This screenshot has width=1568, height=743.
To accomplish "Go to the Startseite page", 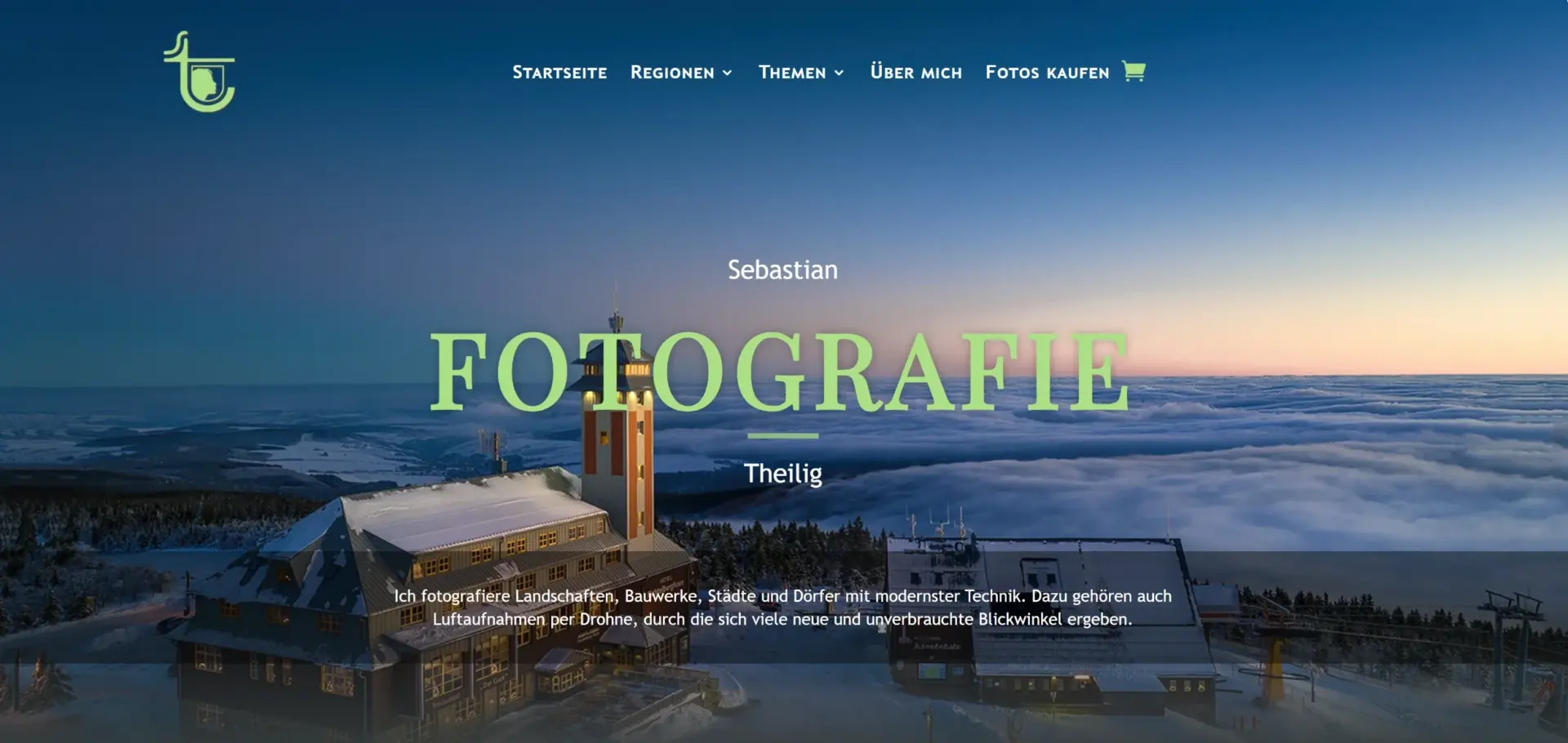I will (559, 72).
